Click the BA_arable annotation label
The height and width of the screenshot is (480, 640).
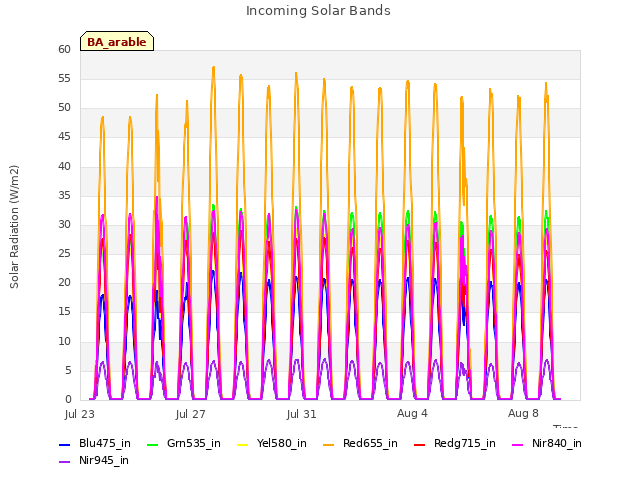(117, 42)
